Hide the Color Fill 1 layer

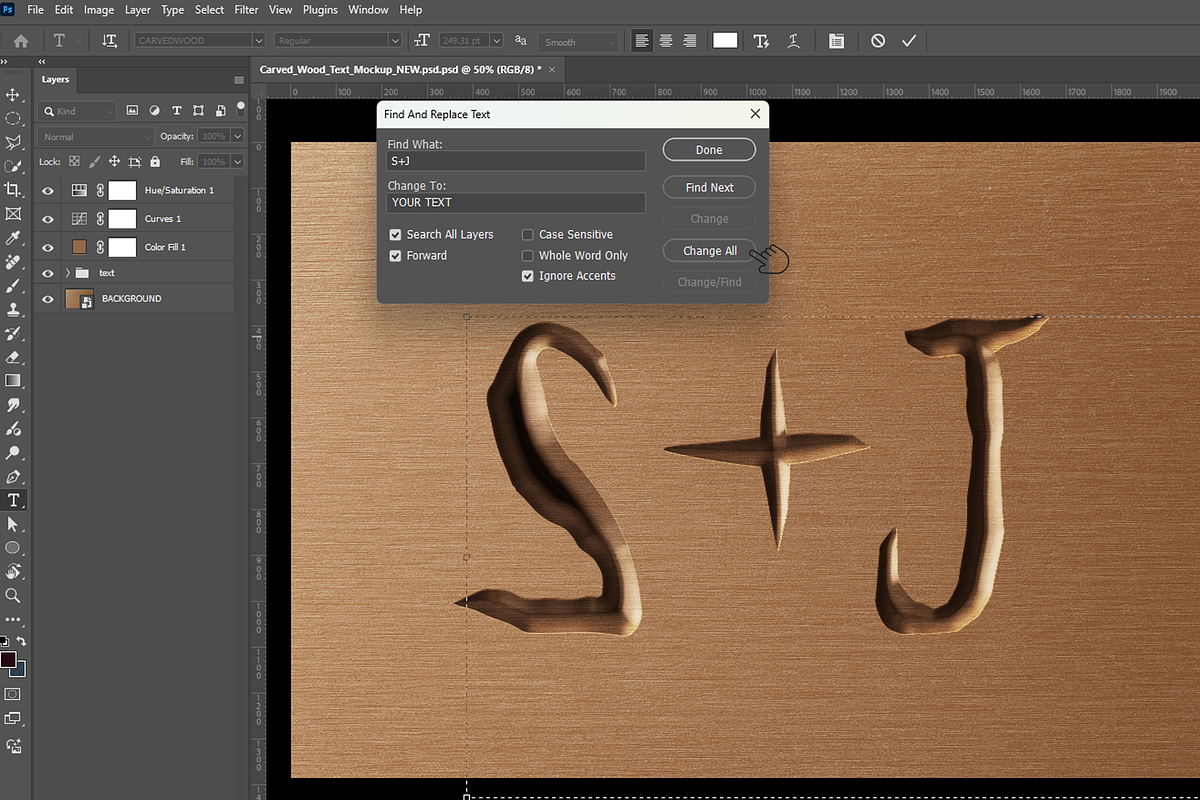pos(48,247)
